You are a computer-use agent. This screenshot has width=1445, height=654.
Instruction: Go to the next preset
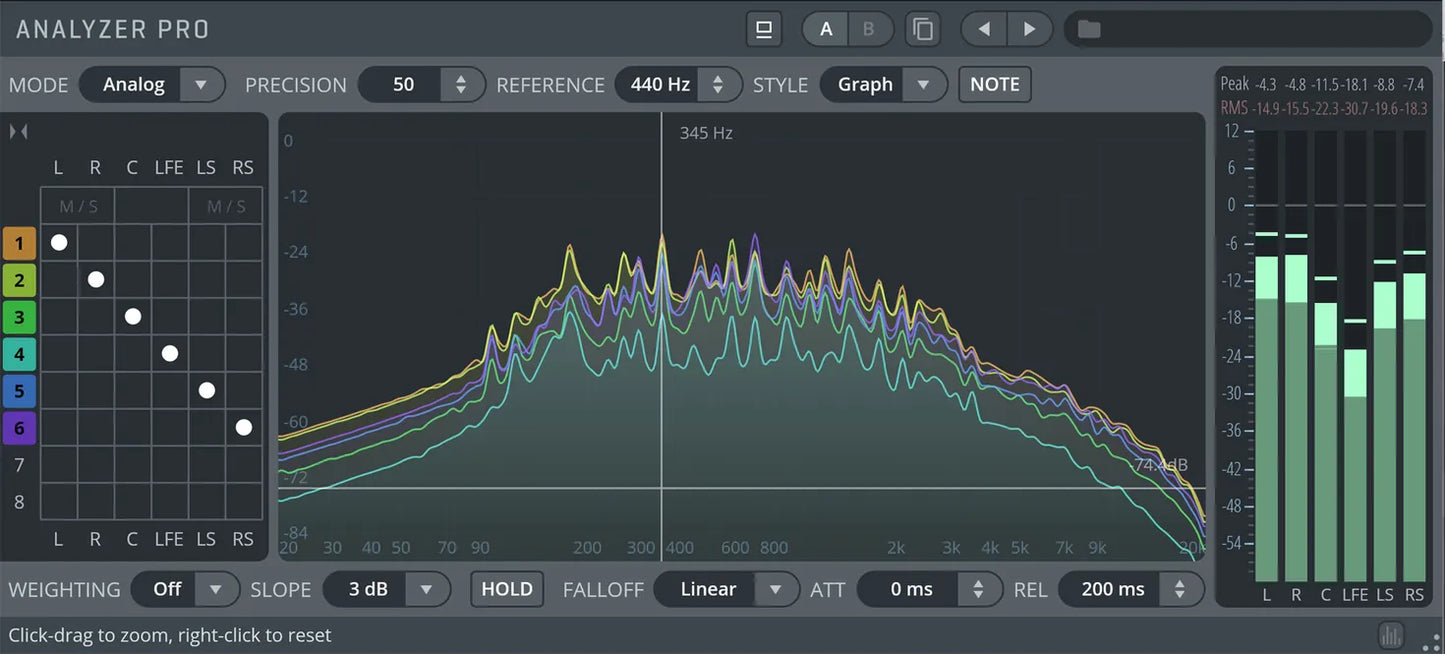(1029, 29)
